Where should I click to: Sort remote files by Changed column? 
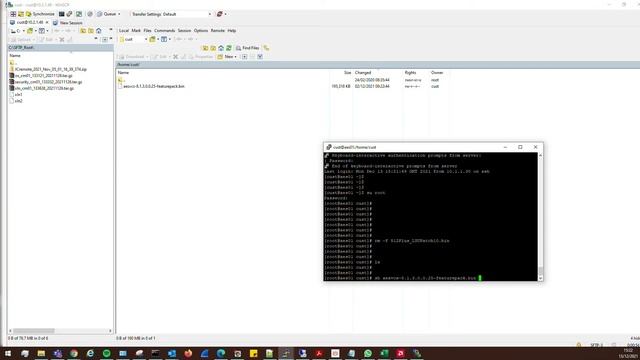click(363, 73)
